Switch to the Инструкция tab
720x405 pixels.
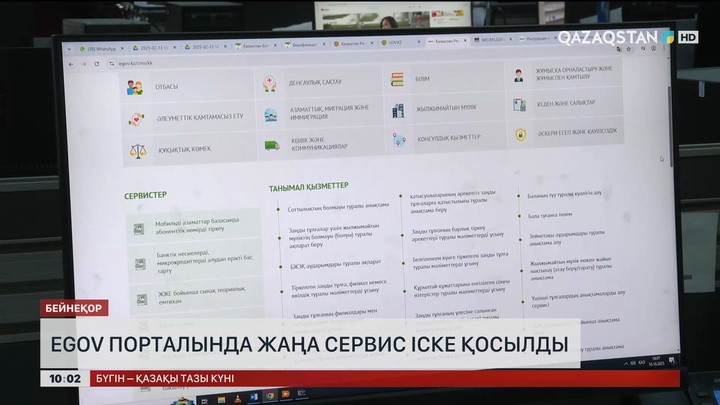click(x=536, y=39)
